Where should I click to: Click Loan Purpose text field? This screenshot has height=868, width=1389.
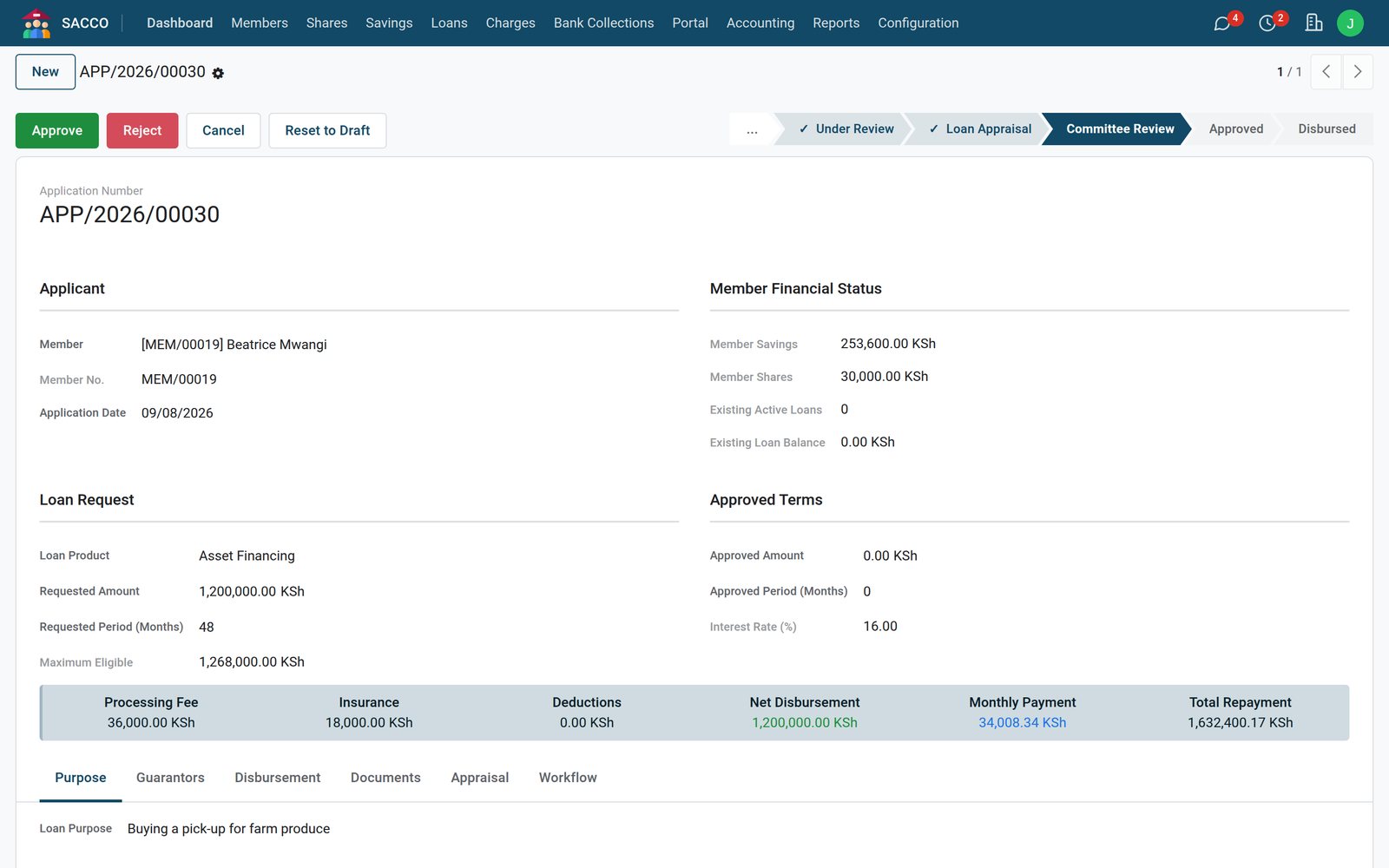(x=228, y=830)
